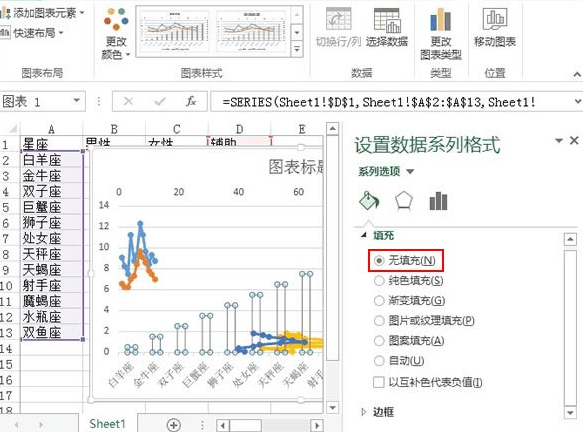Select the second chart style thumbnail

click(x=251, y=31)
